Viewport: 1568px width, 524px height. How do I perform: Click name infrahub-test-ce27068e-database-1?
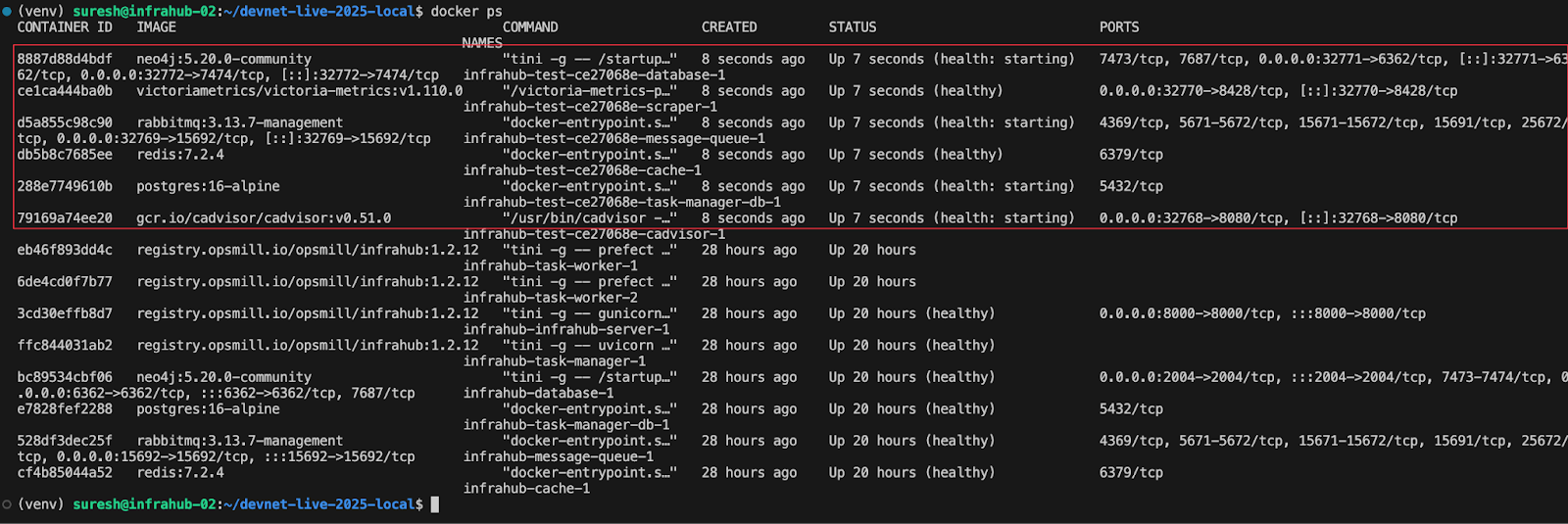595,74
